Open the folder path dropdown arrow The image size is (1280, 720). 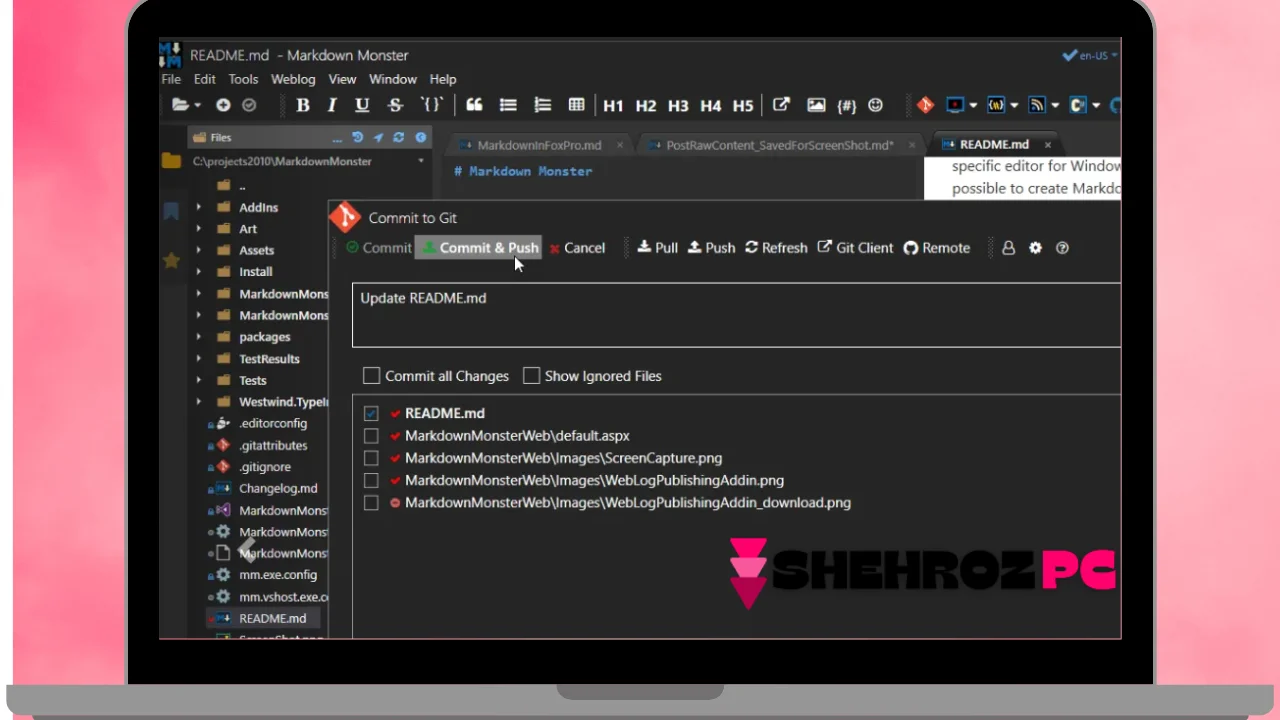point(421,161)
